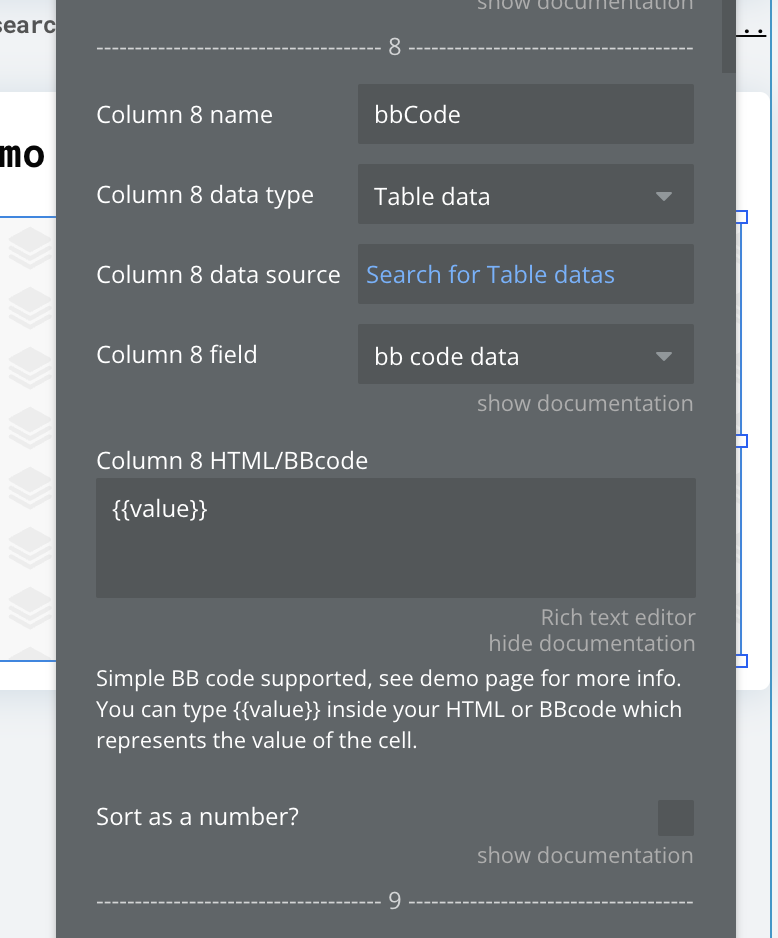Show documentation for the Column 8 field
Viewport: 778px width, 938px height.
tap(584, 403)
